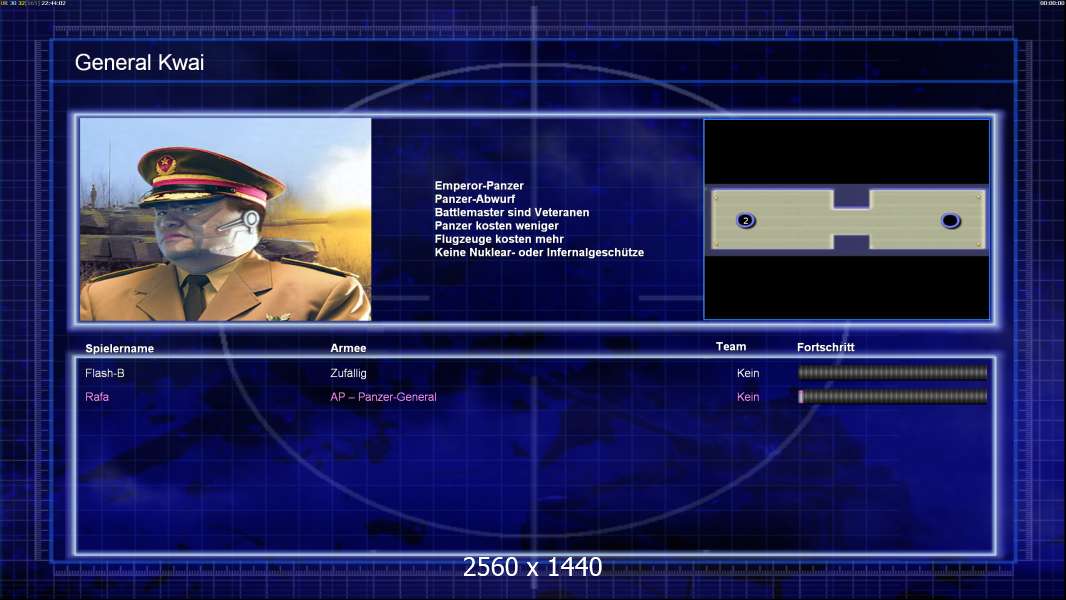Select player name Rafa
This screenshot has height=600, width=1066.
click(97, 397)
